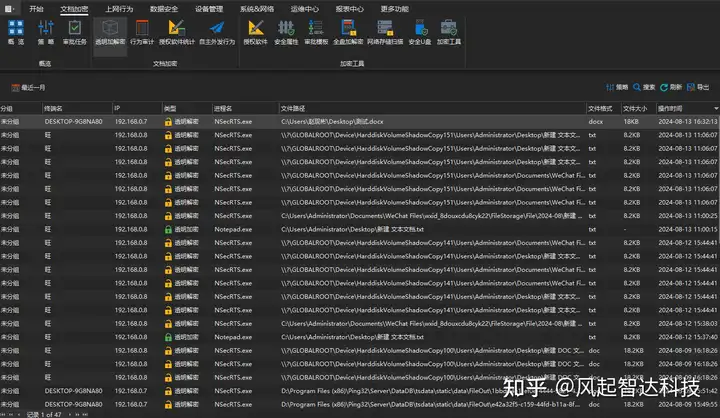Screen dimensions: 720x418
Task: Click the green lock in the 11:00:15 row
Action: click(x=168, y=229)
